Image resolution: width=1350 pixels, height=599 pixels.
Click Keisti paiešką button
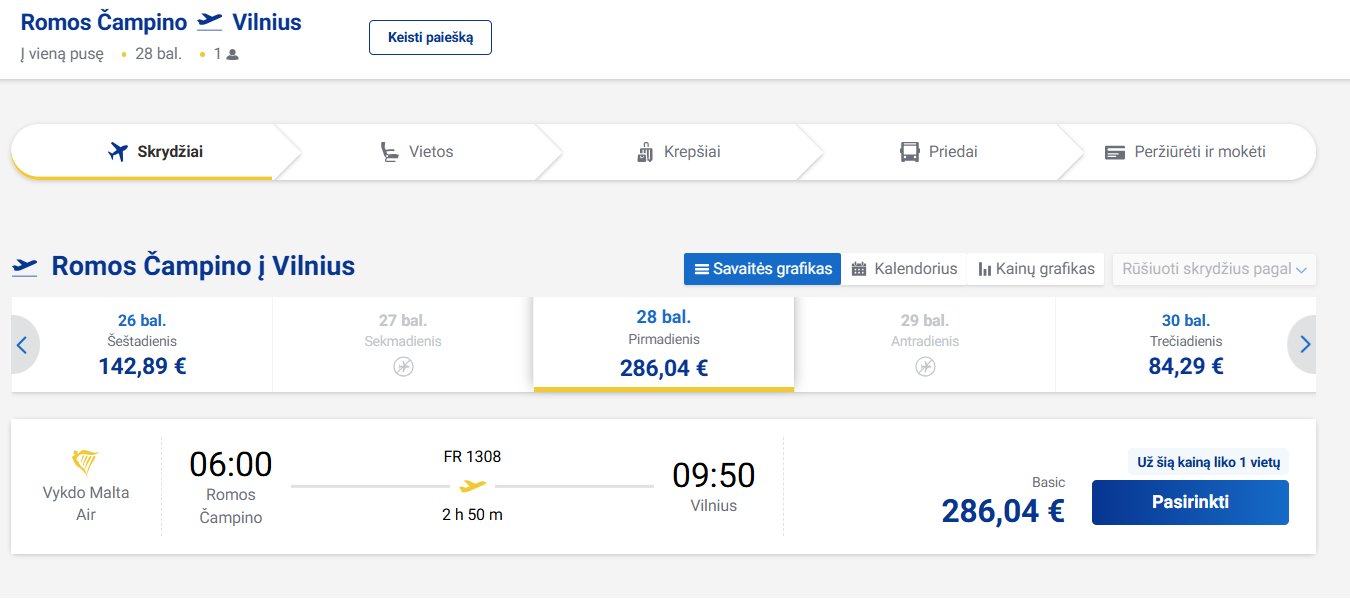point(430,37)
